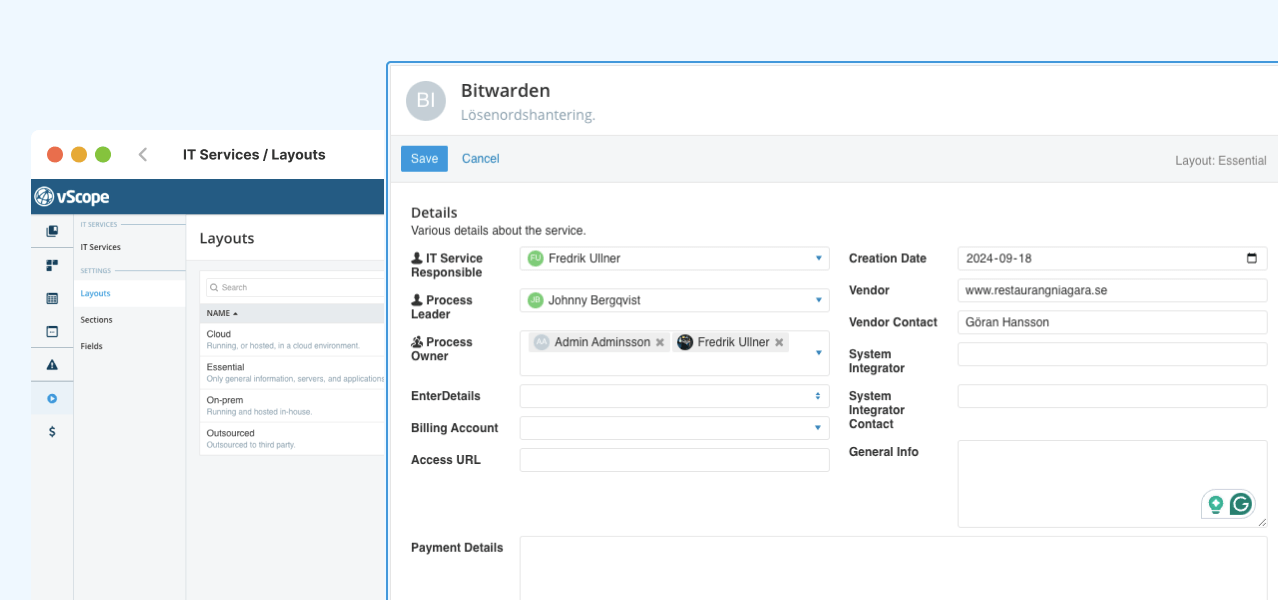Click the vScope logo in header
1278x600 pixels.
click(71, 197)
